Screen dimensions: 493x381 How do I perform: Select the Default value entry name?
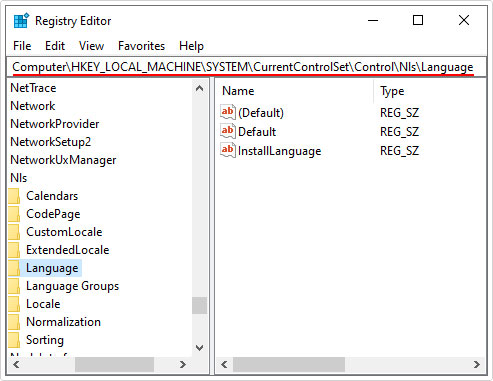coord(257,132)
